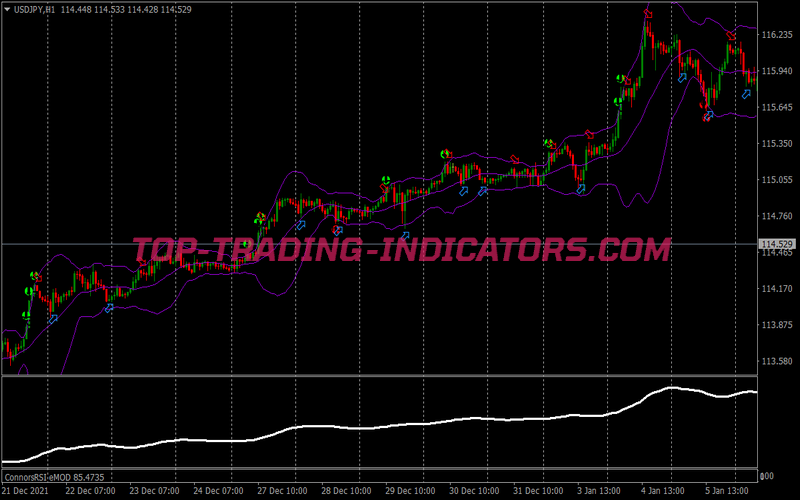
Task: Click the 113.580 price axis label
Action: coord(777,361)
